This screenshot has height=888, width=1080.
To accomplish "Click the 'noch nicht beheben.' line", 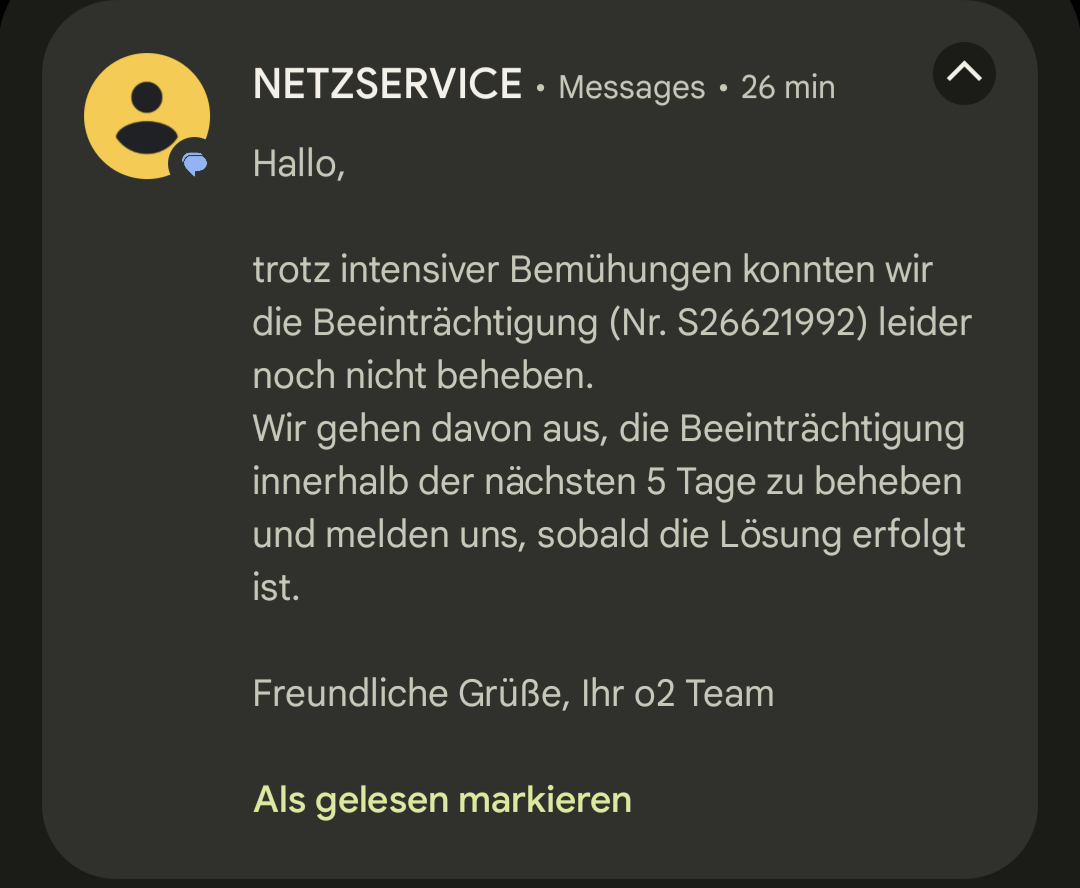I will click(x=423, y=376).
